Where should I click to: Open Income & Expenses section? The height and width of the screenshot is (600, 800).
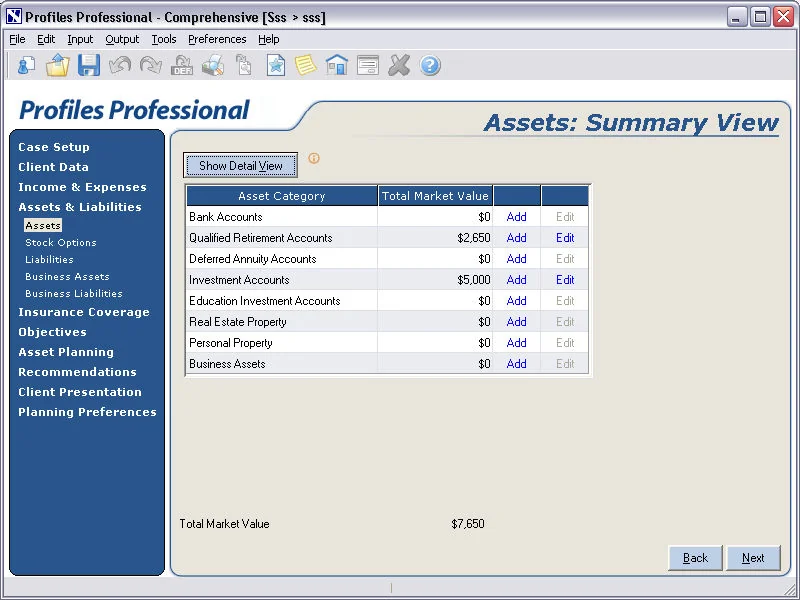[83, 187]
